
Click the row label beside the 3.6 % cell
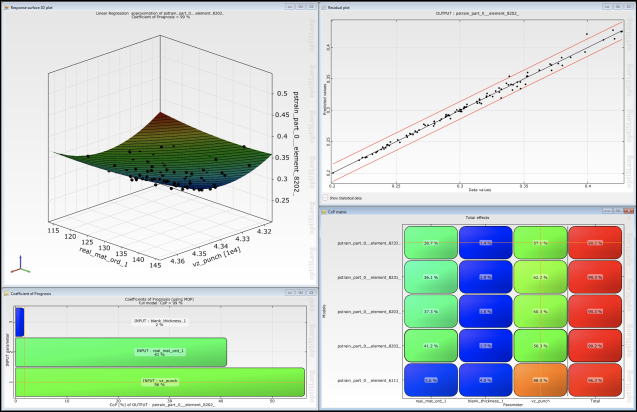(x=368, y=380)
